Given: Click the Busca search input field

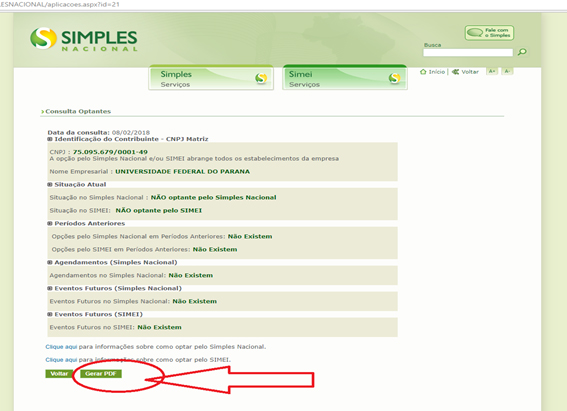Looking at the screenshot, I should pyautogui.click(x=468, y=52).
